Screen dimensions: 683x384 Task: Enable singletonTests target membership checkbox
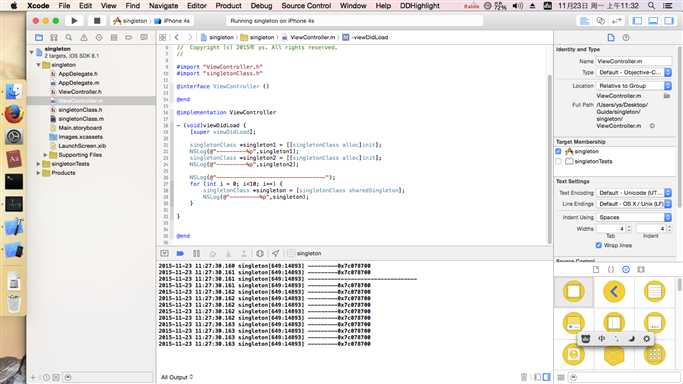click(x=558, y=162)
